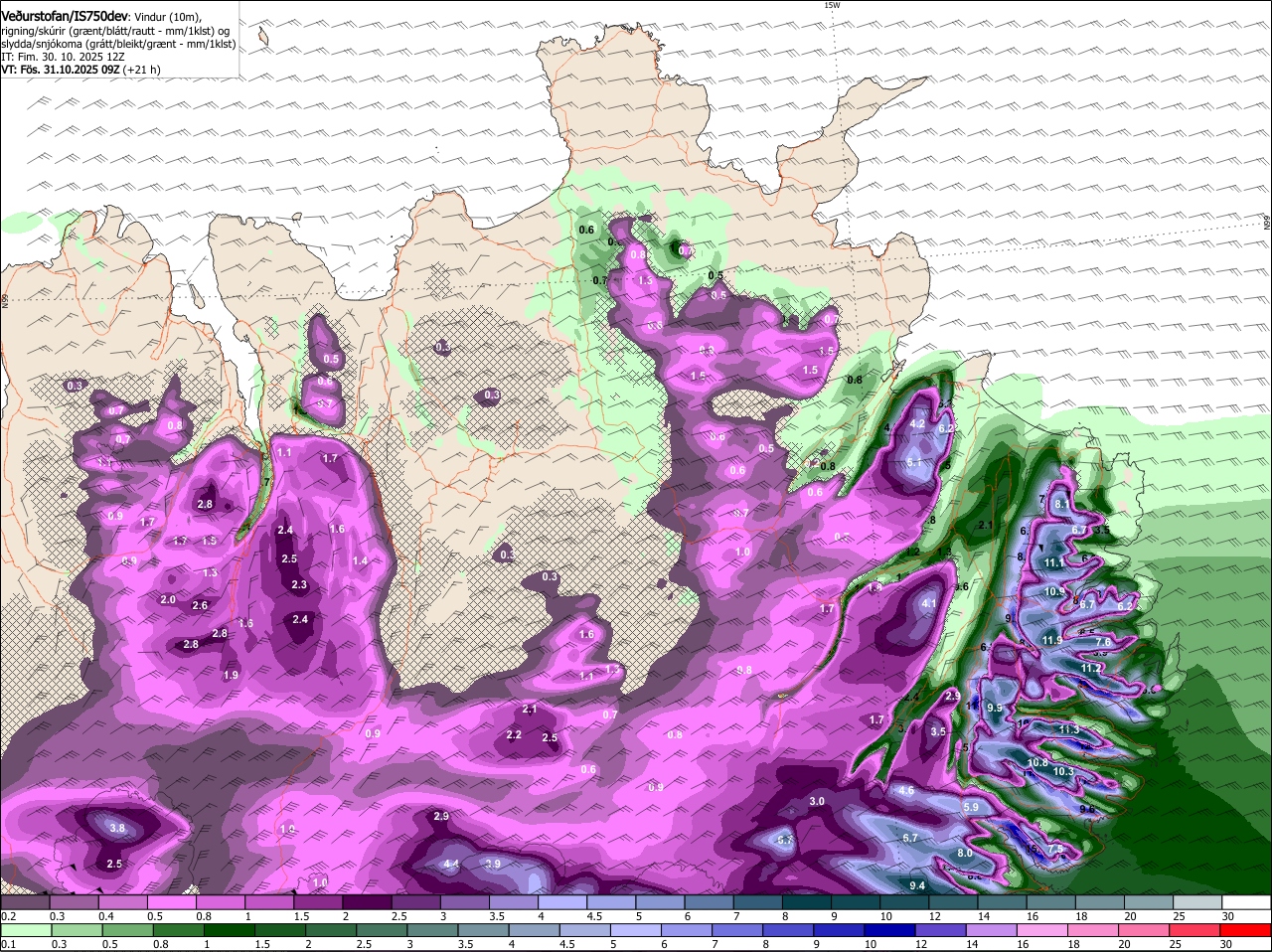Select the map value 10.3
Viewport: 1272px width, 952px height.
(x=1063, y=771)
